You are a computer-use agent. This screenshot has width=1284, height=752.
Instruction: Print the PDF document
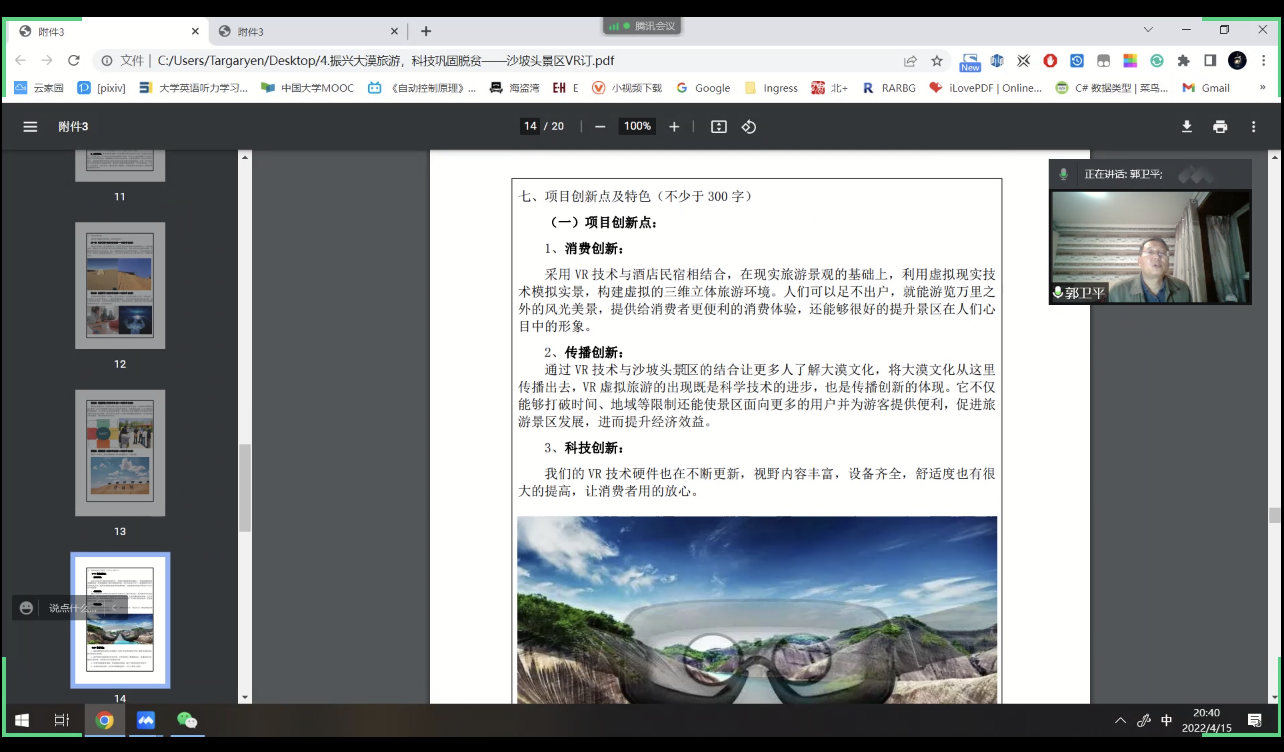(1220, 127)
